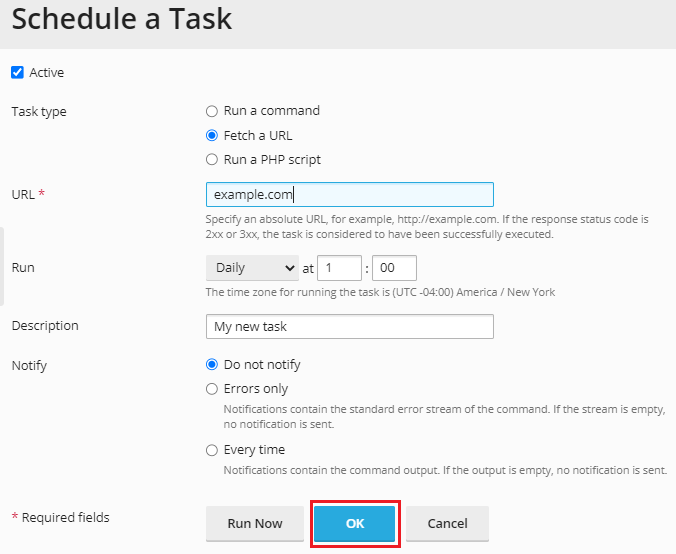Click the hour field showing 1
The width and height of the screenshot is (676, 554).
coord(340,268)
